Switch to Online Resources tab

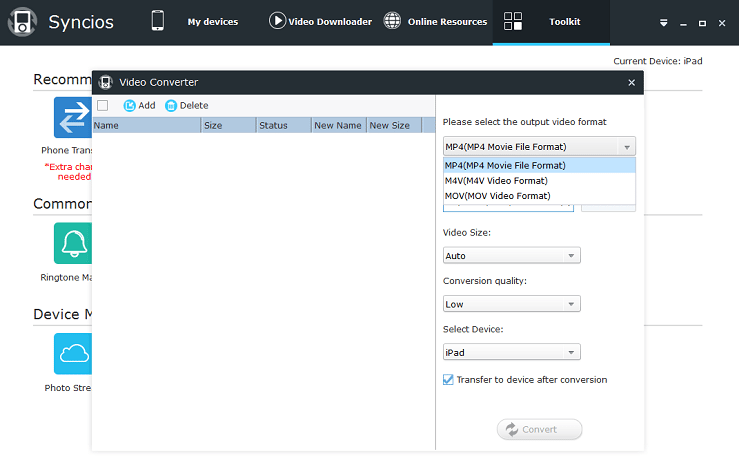[447, 22]
